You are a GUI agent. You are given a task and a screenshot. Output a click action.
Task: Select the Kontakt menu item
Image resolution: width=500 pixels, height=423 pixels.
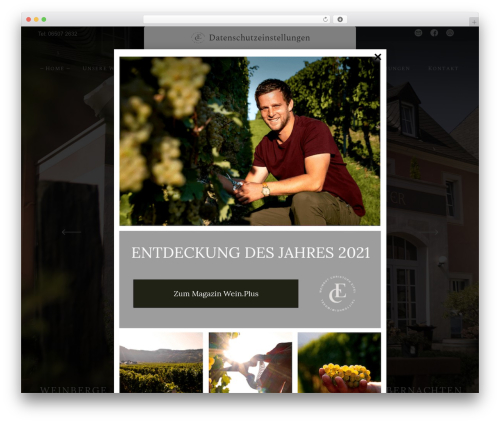(443, 68)
